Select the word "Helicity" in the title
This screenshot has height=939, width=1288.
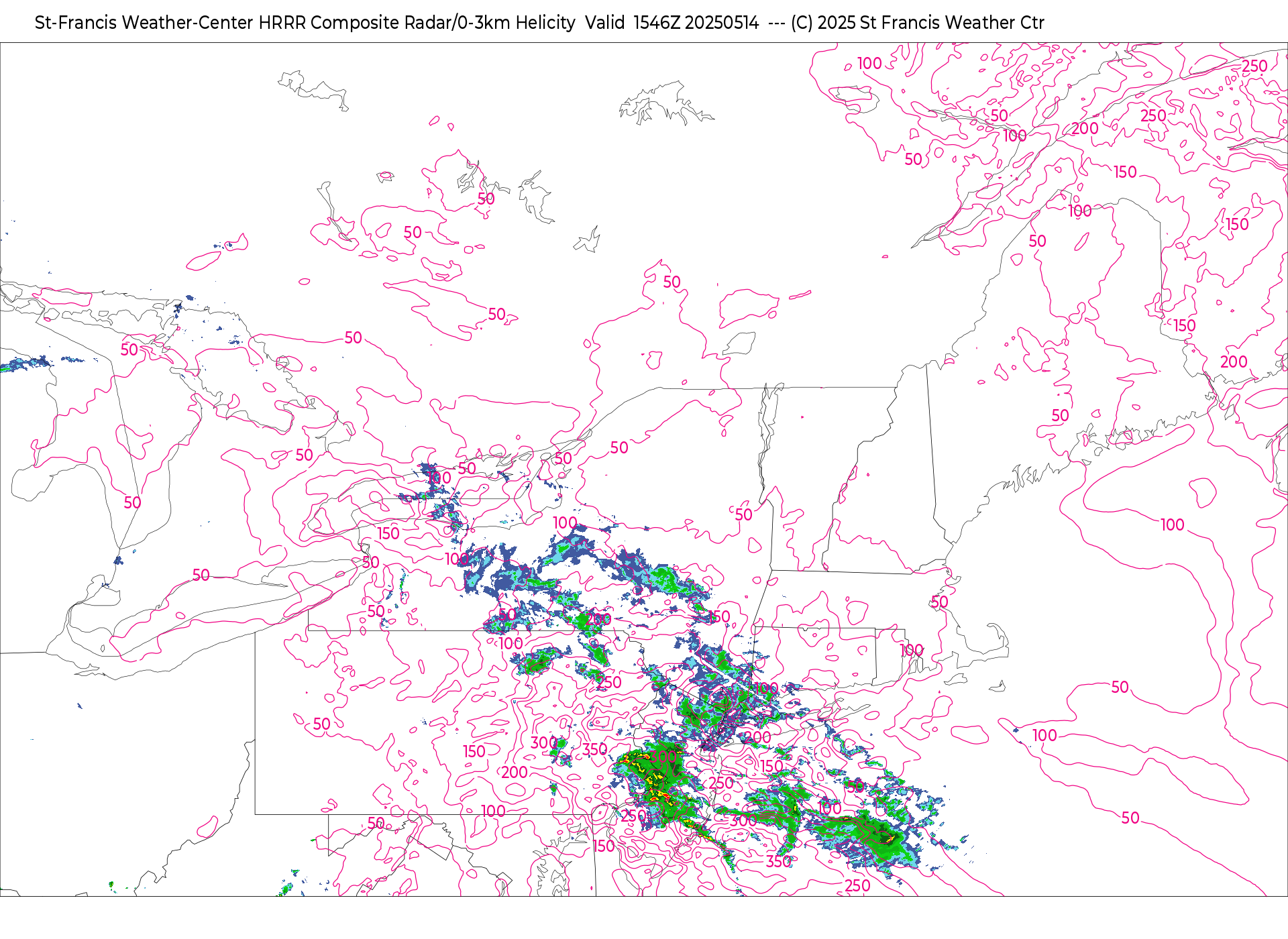(x=545, y=23)
